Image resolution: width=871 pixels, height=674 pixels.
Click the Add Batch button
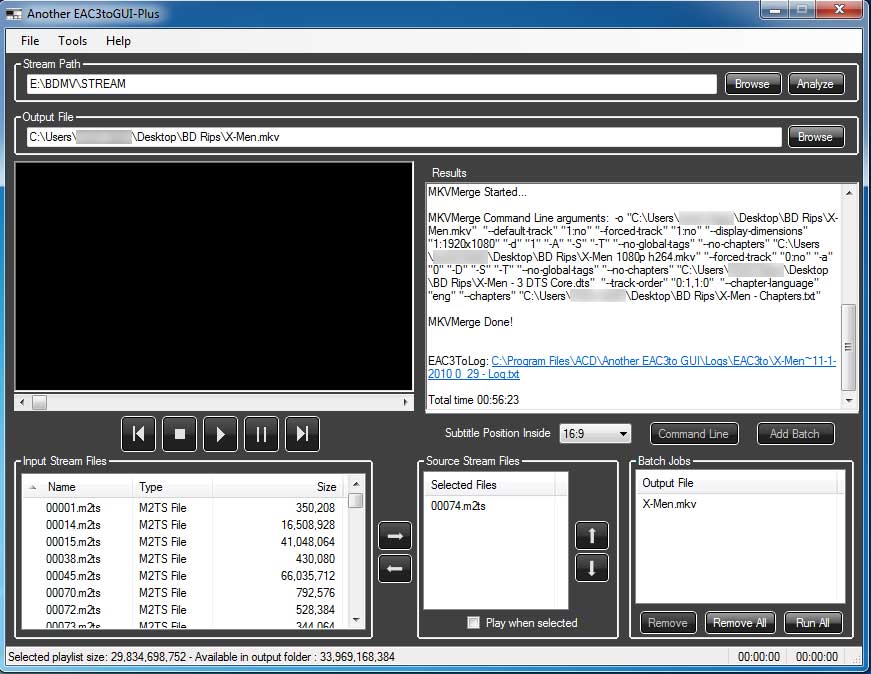point(795,434)
